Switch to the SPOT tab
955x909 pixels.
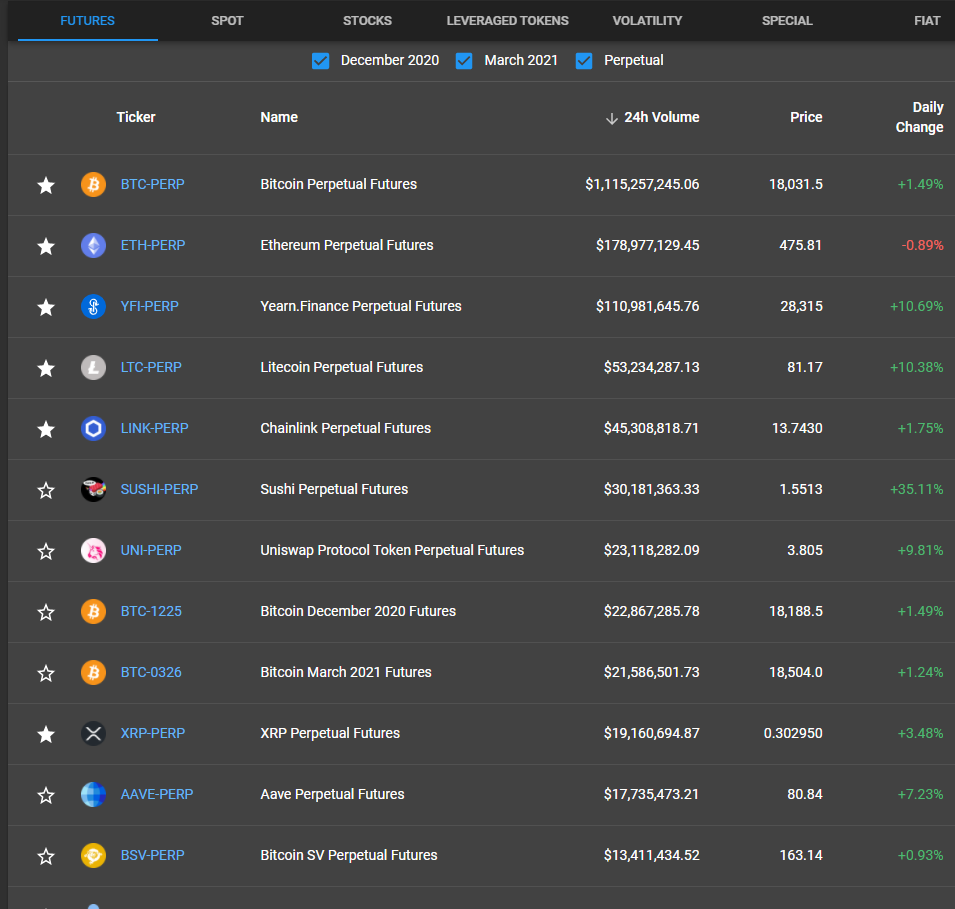click(x=227, y=21)
